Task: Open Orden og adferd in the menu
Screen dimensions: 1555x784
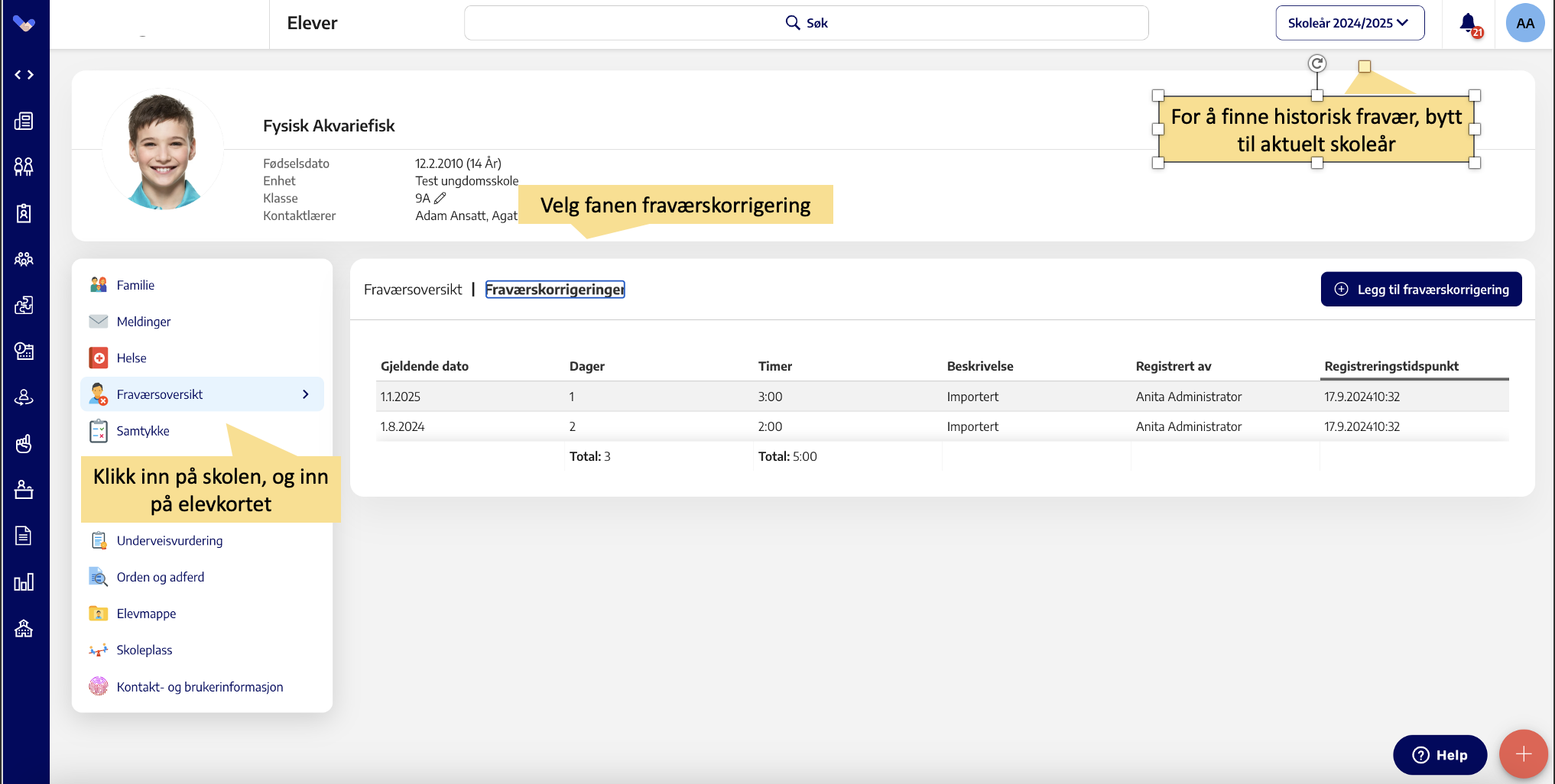Action: point(161,577)
